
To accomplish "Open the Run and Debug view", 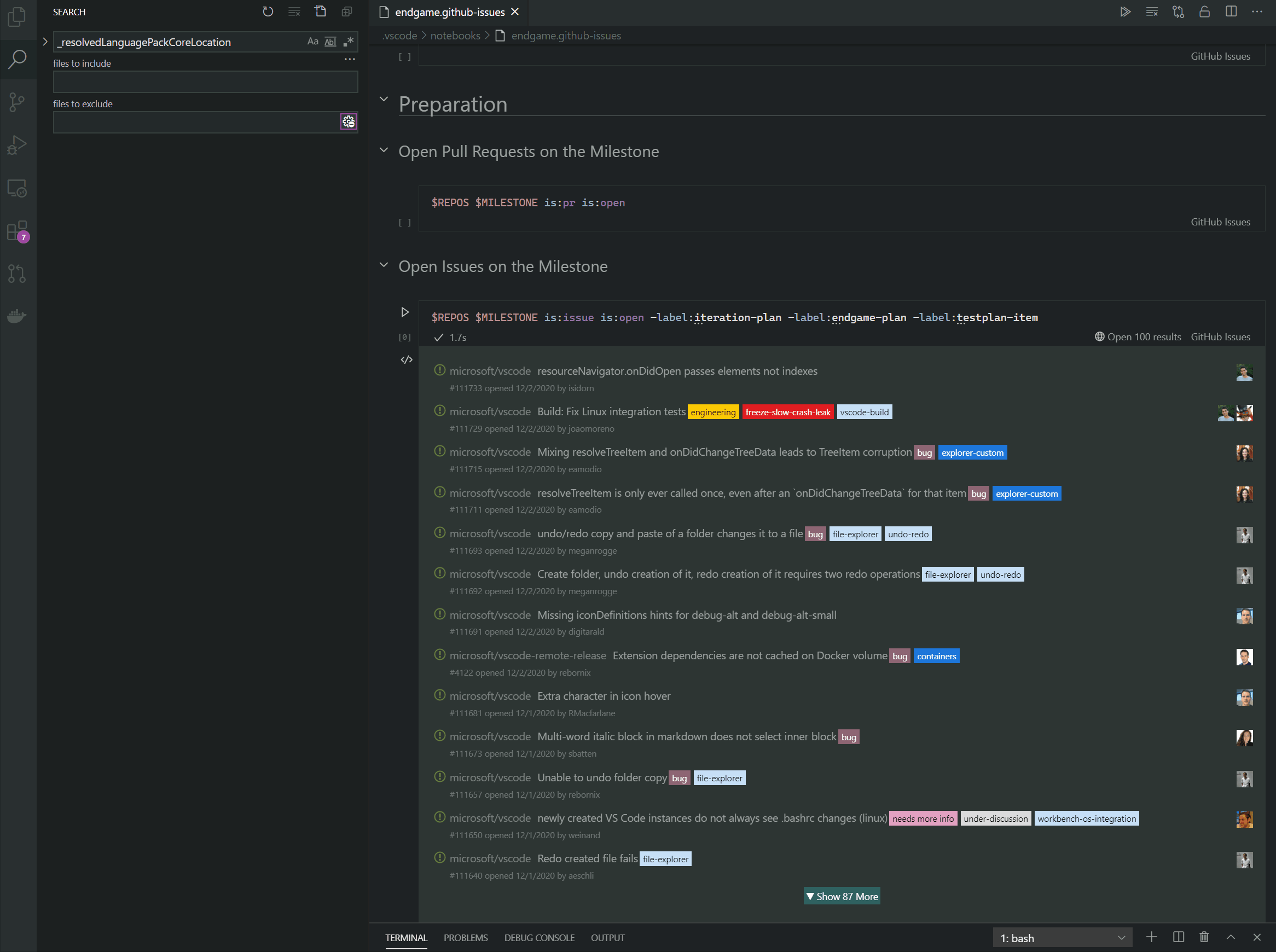I will [x=18, y=144].
